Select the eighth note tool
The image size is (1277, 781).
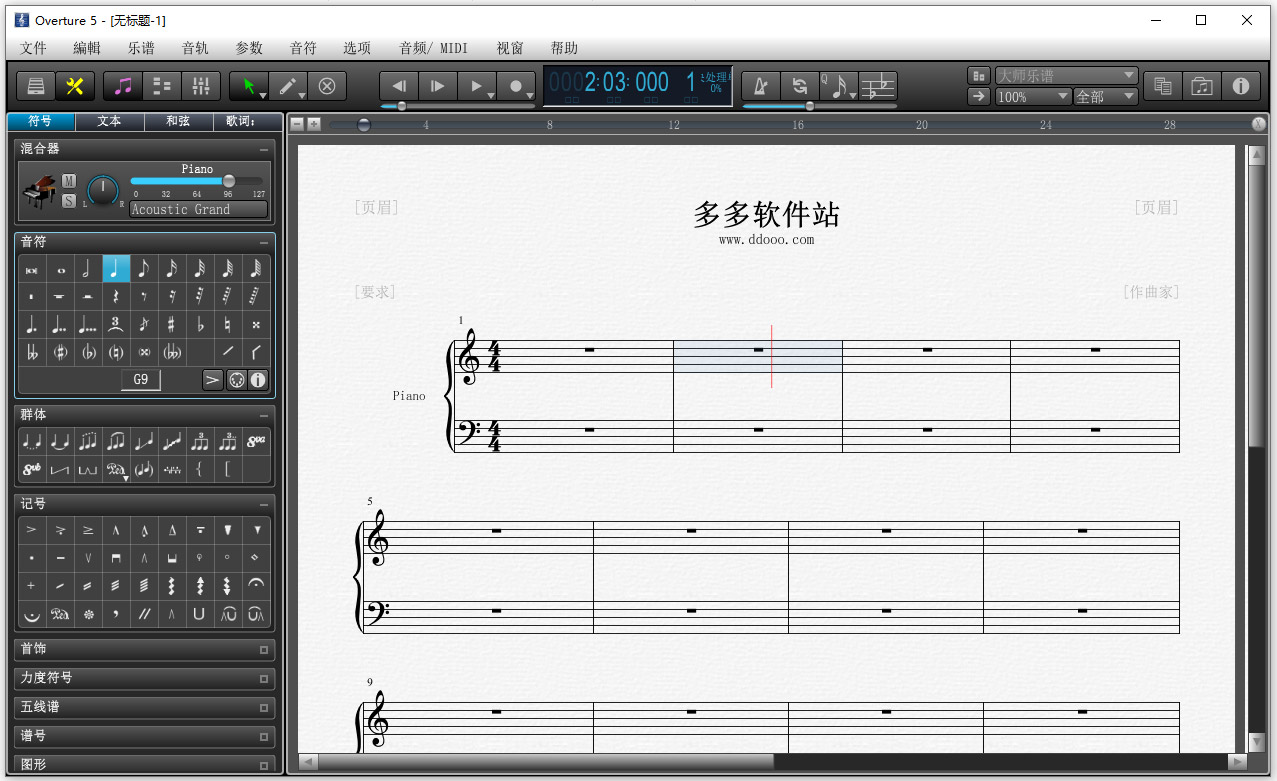(x=144, y=268)
